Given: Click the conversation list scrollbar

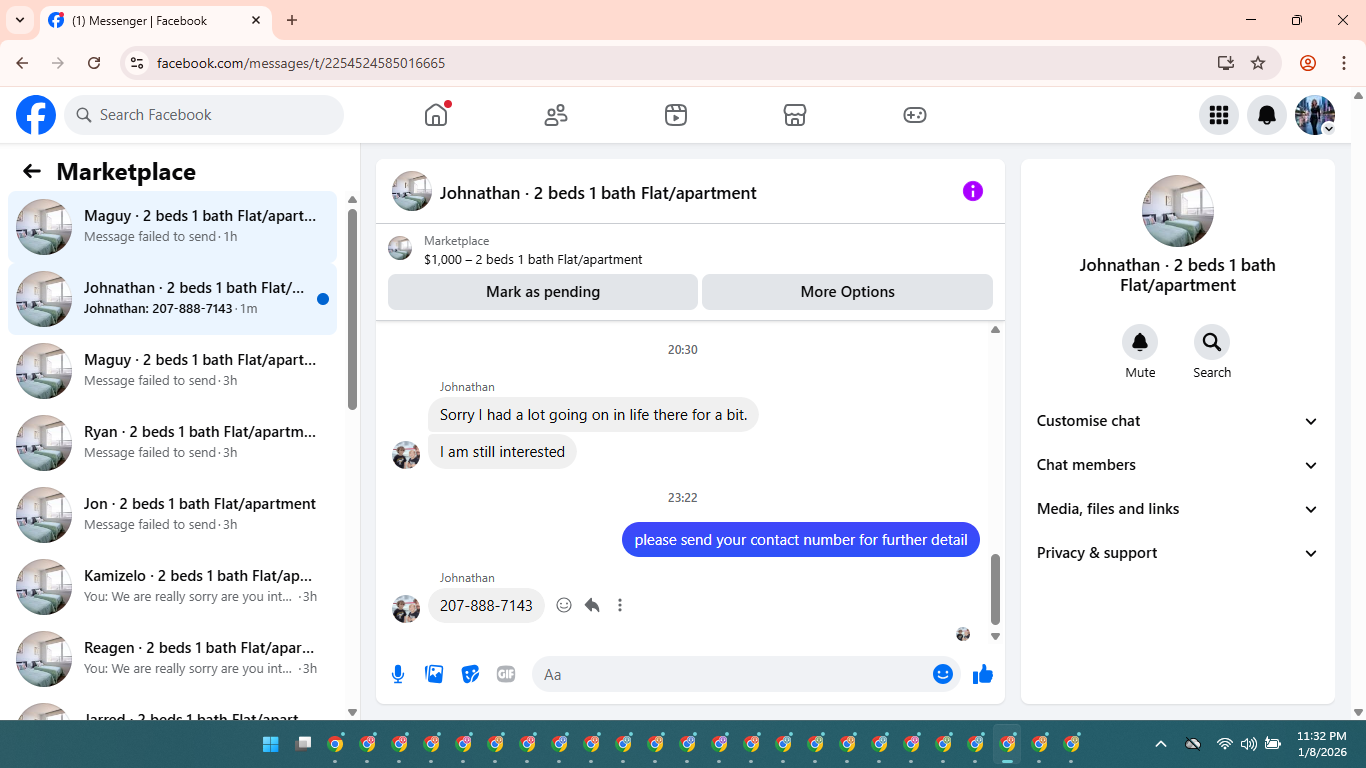Looking at the screenshot, I should (352, 308).
